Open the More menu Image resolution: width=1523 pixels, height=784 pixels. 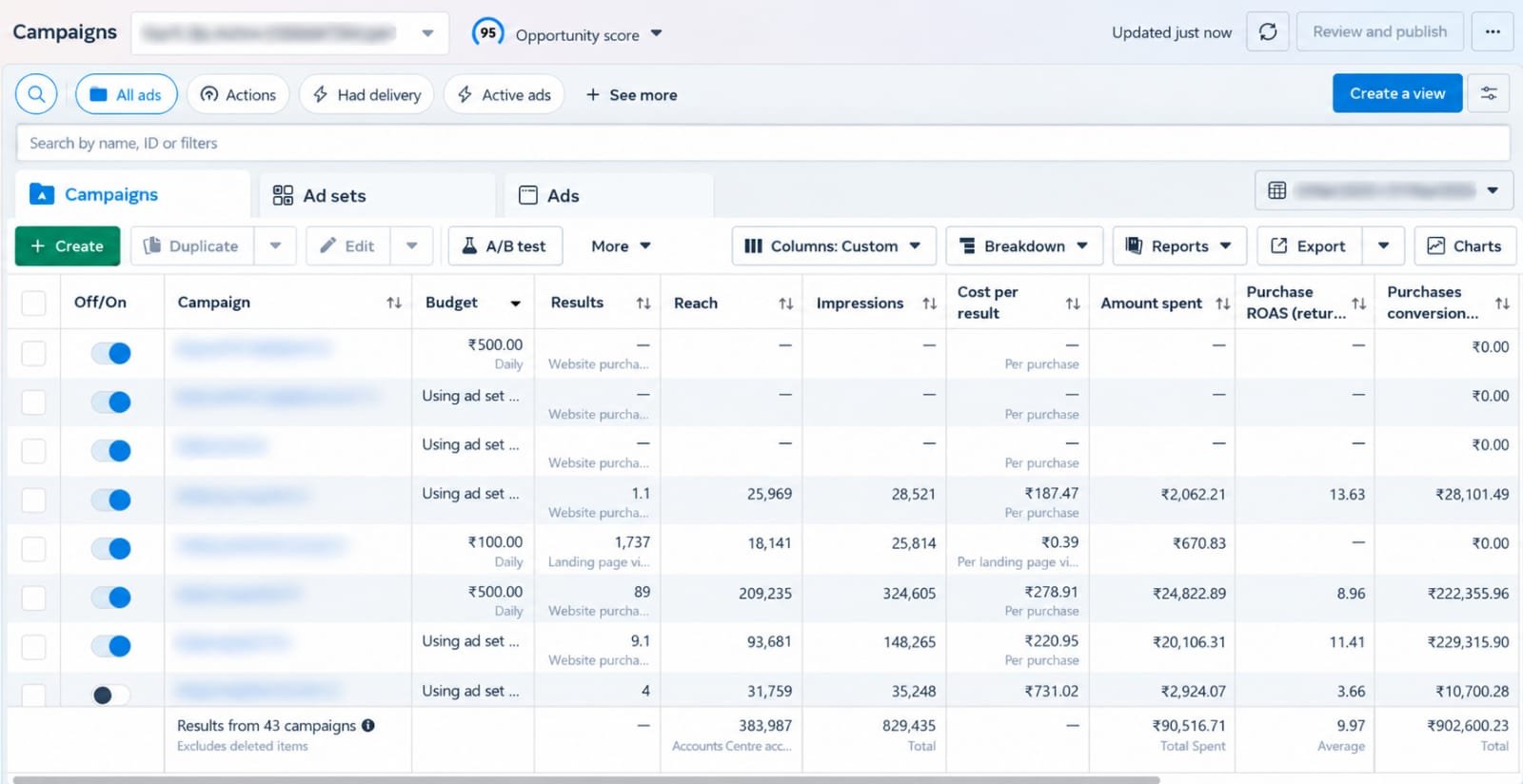pos(621,245)
